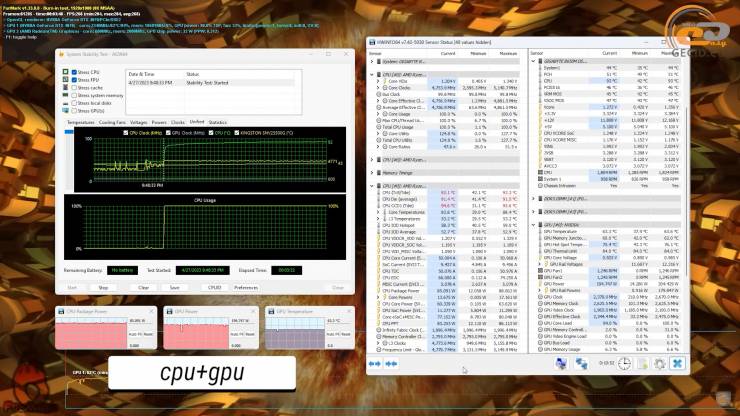Viewport: 740px width, 416px height.
Task: Expand System GIGABYTE sensor group
Action: [x=372, y=61]
